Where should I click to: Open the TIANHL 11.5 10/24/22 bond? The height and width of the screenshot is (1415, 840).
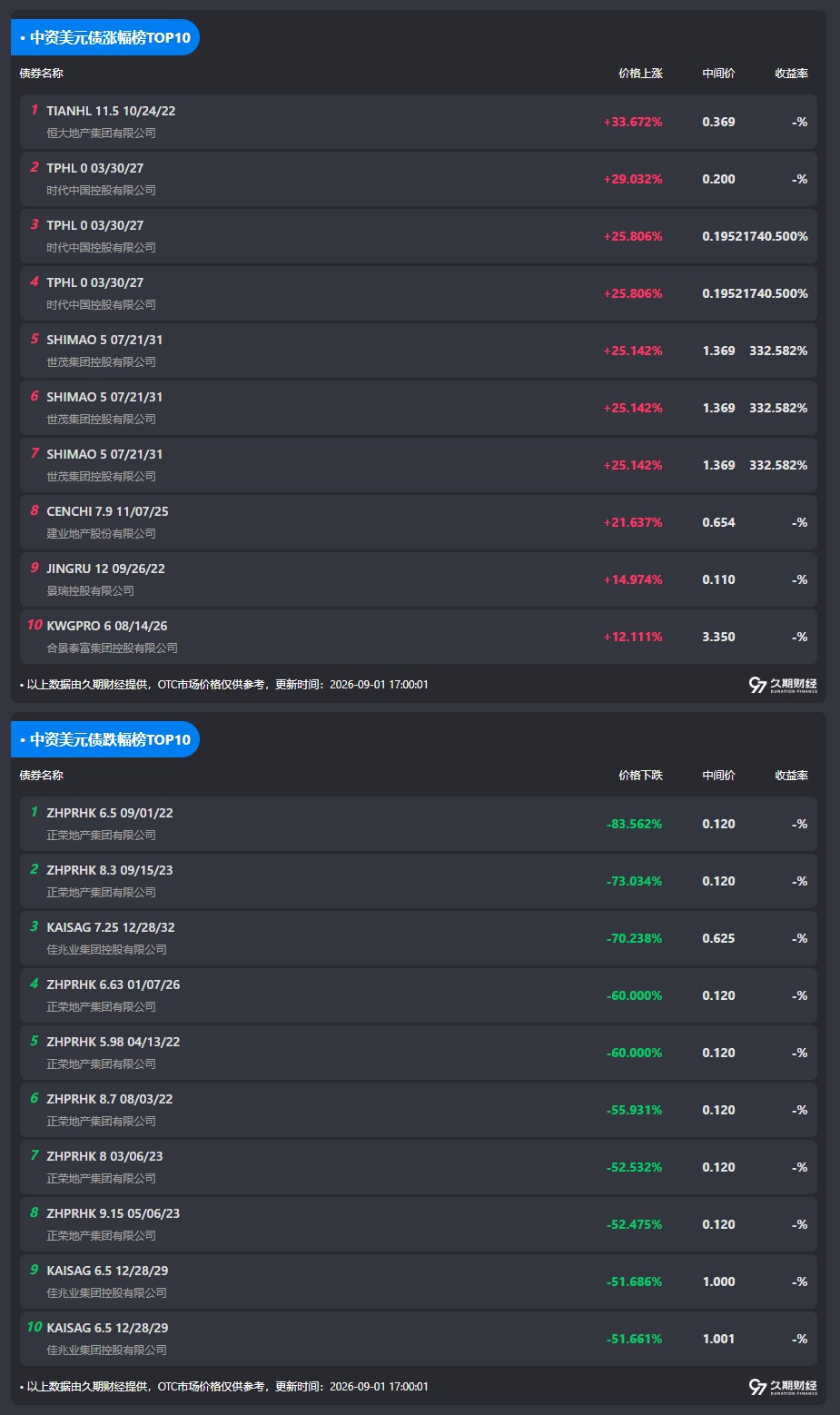tap(111, 111)
